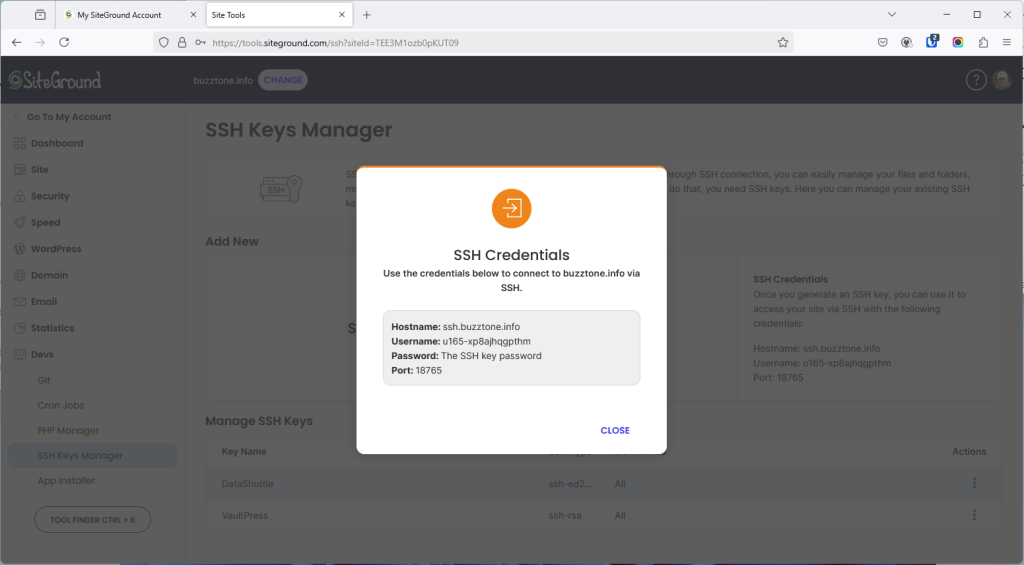
Task: Open actions menu for DataShuttle key
Action: [x=974, y=484]
